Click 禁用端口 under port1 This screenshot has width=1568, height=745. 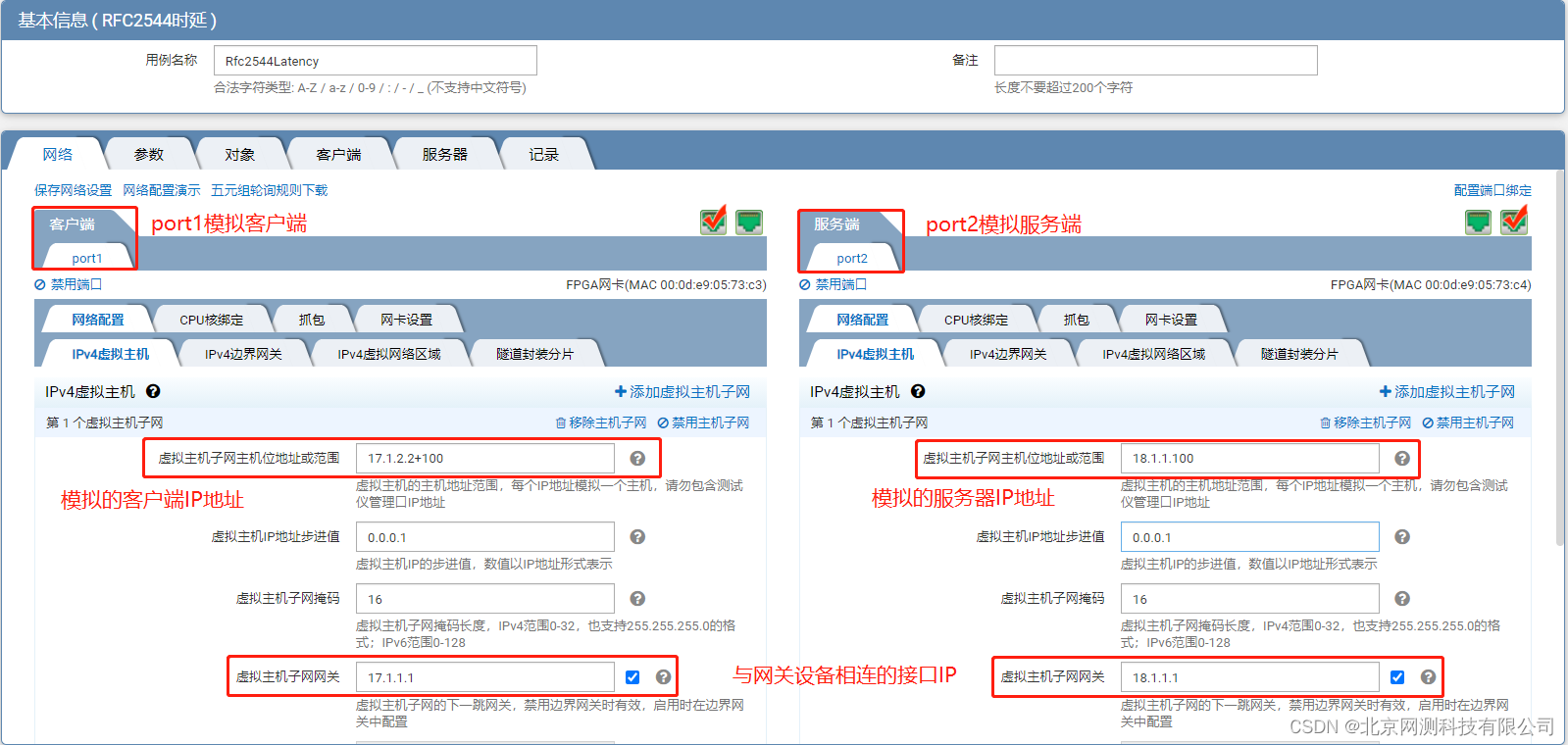point(68,284)
